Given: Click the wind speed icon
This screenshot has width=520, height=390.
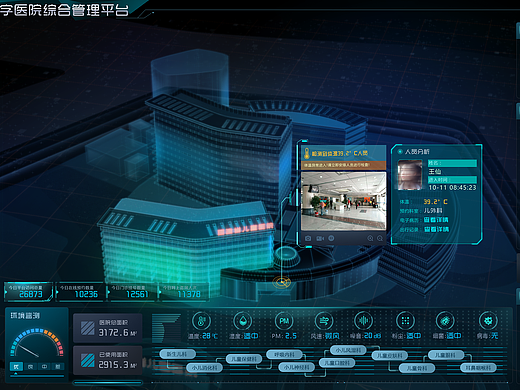Looking at the screenshot, I should tap(324, 321).
